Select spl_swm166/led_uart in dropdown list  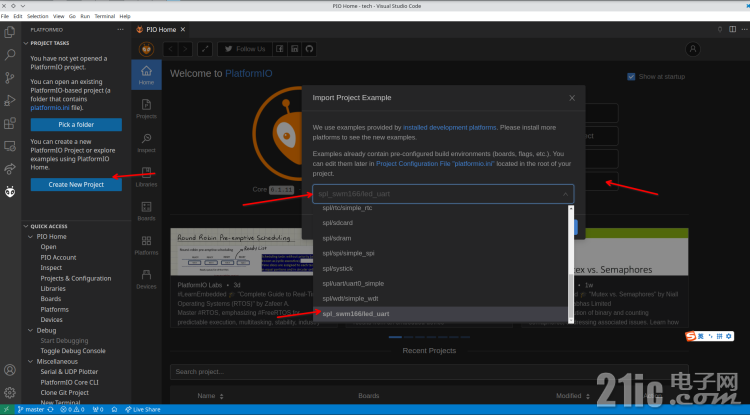441,314
